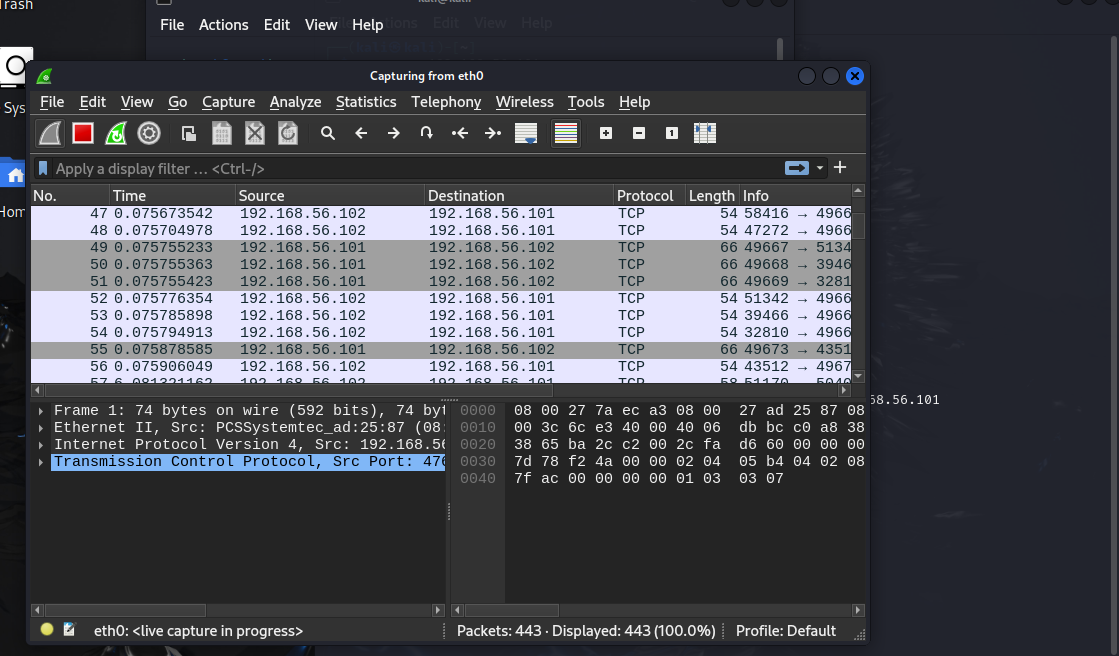Open the Statistics menu
The width and height of the screenshot is (1119, 656).
366,102
